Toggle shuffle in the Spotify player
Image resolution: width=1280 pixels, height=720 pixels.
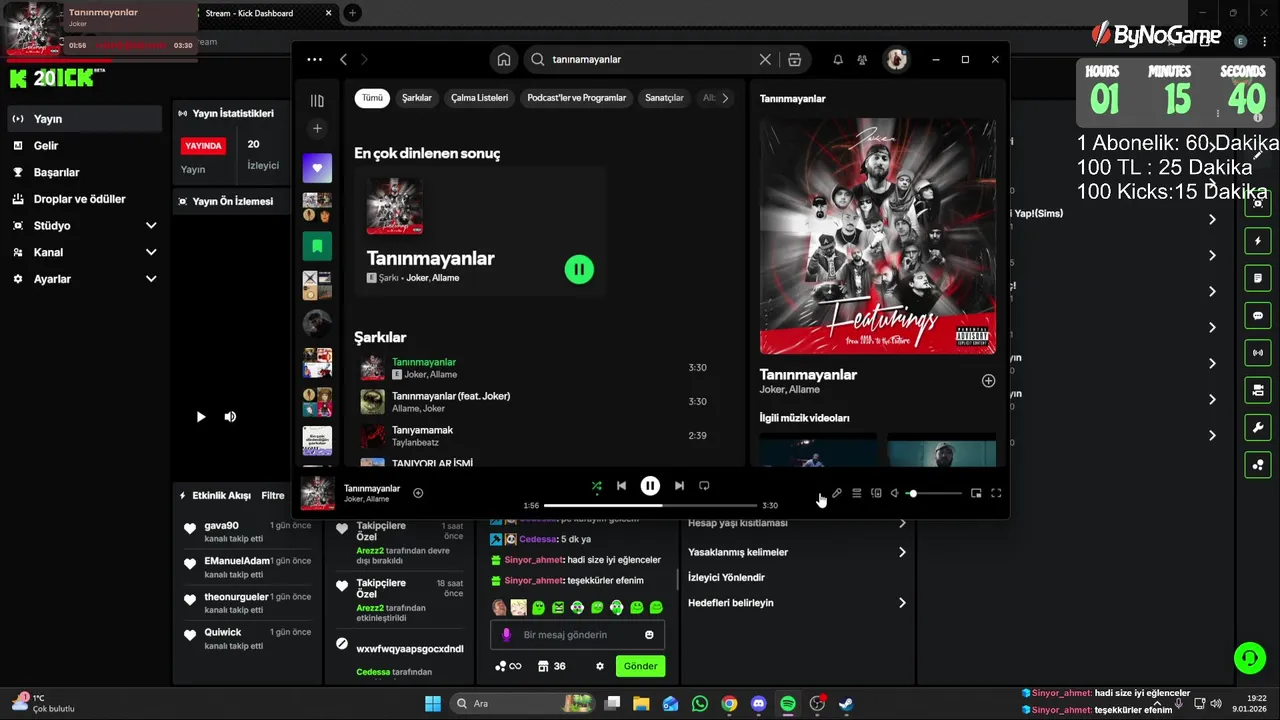[x=596, y=486]
